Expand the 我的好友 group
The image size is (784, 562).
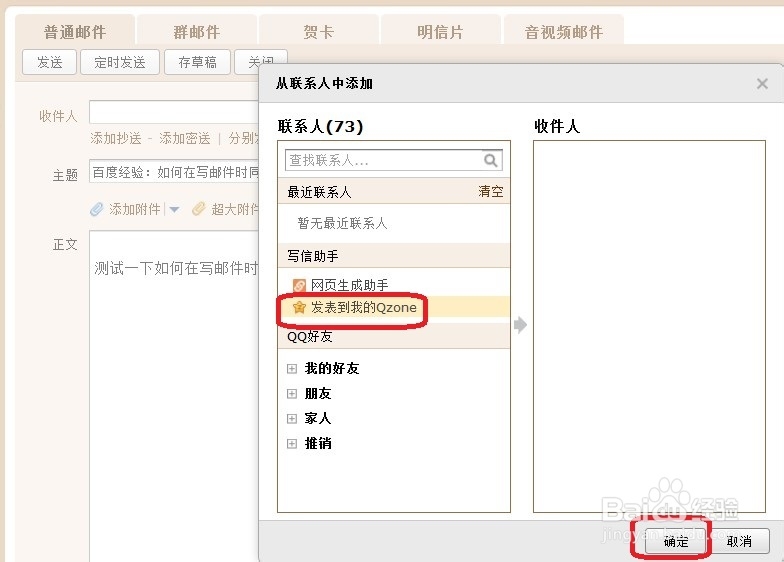(292, 368)
